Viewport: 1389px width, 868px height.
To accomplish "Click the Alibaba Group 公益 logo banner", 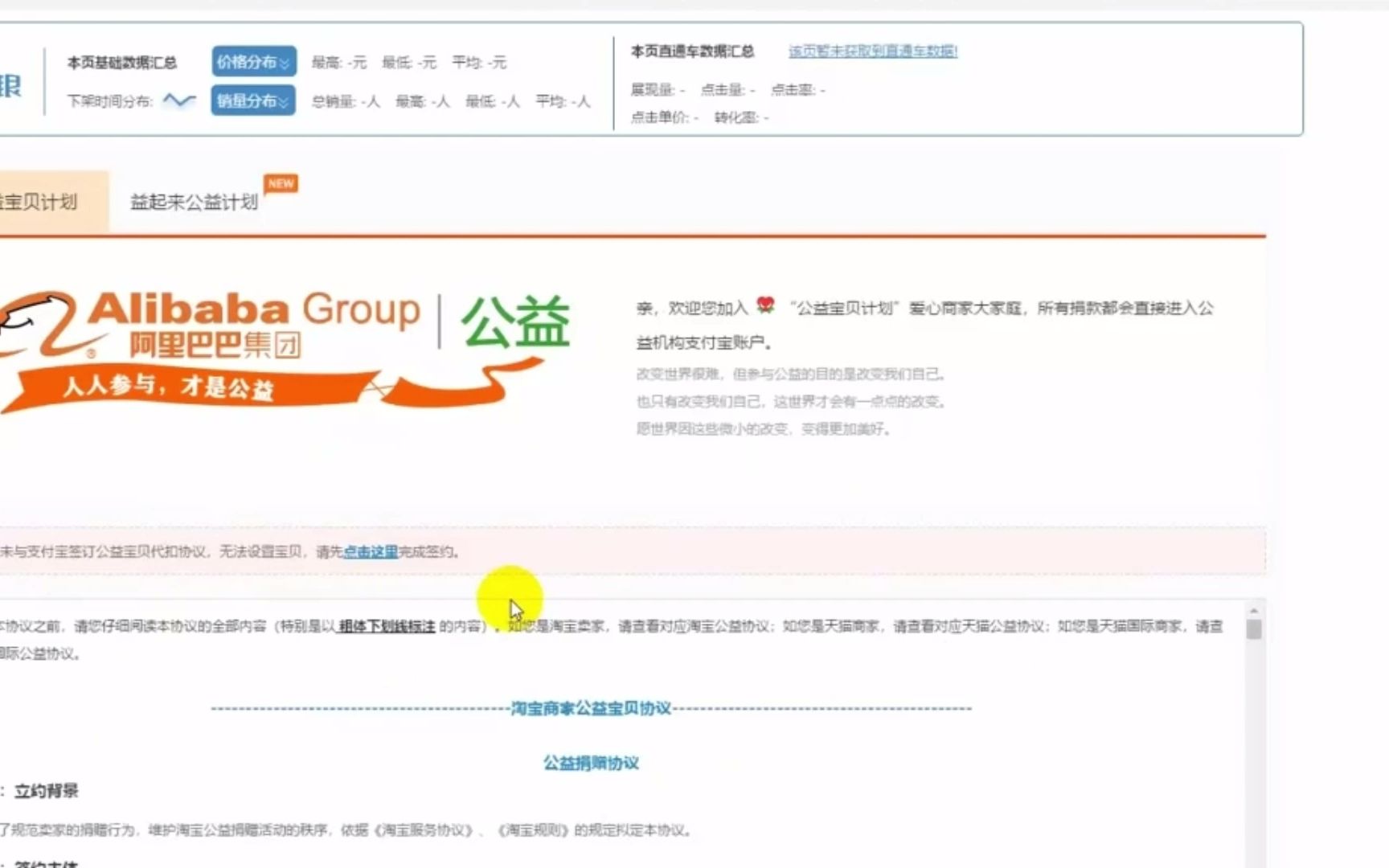I will [x=285, y=352].
